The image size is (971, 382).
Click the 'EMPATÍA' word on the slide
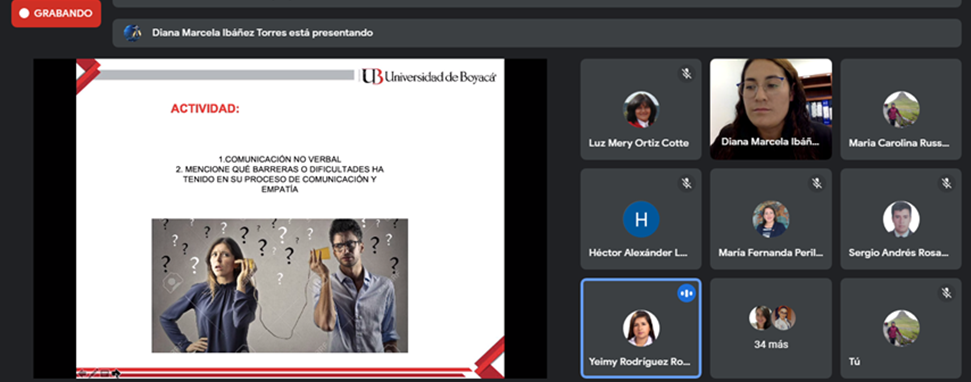tap(280, 190)
